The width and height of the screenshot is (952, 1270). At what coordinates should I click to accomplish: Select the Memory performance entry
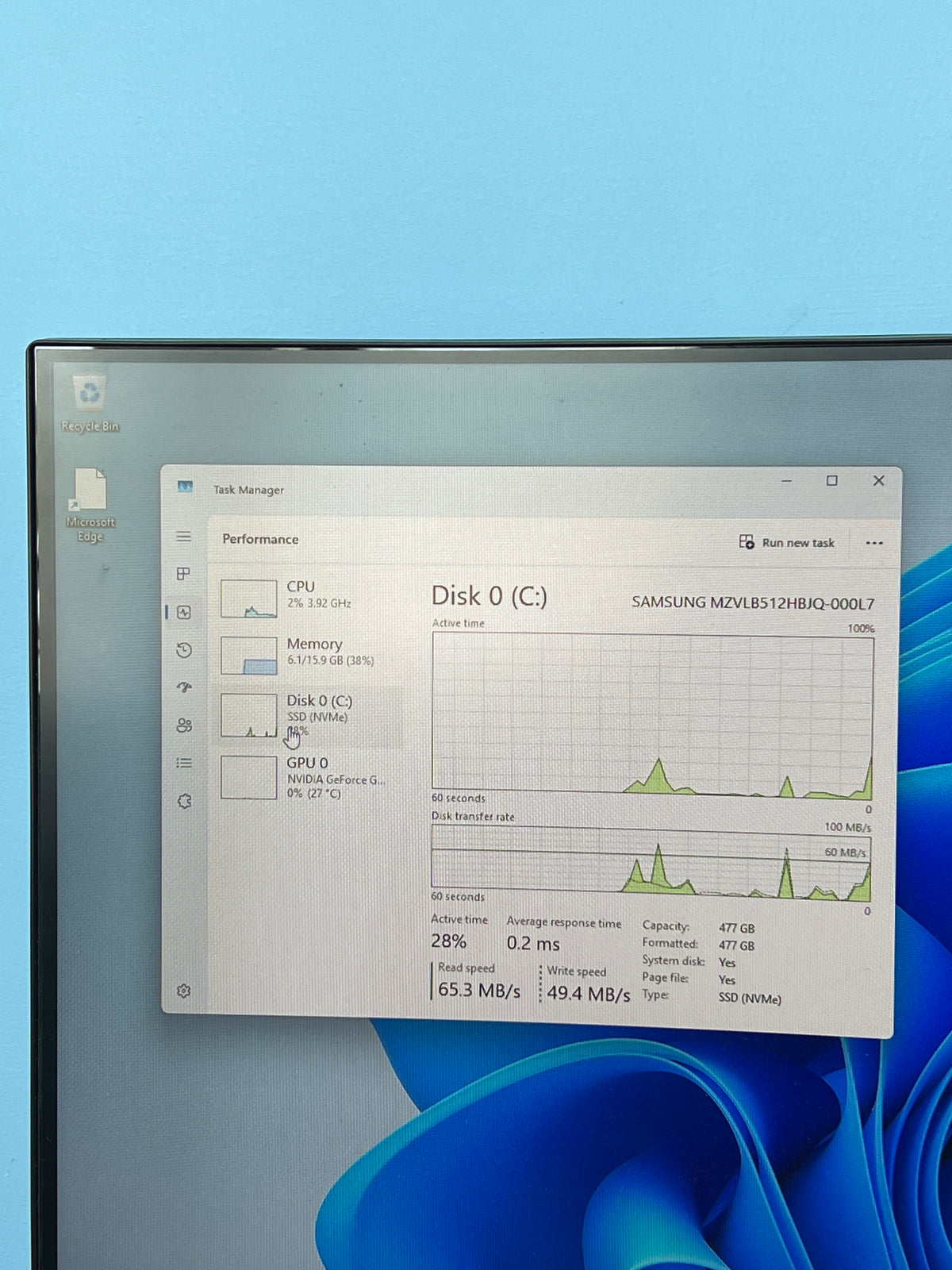[x=309, y=655]
